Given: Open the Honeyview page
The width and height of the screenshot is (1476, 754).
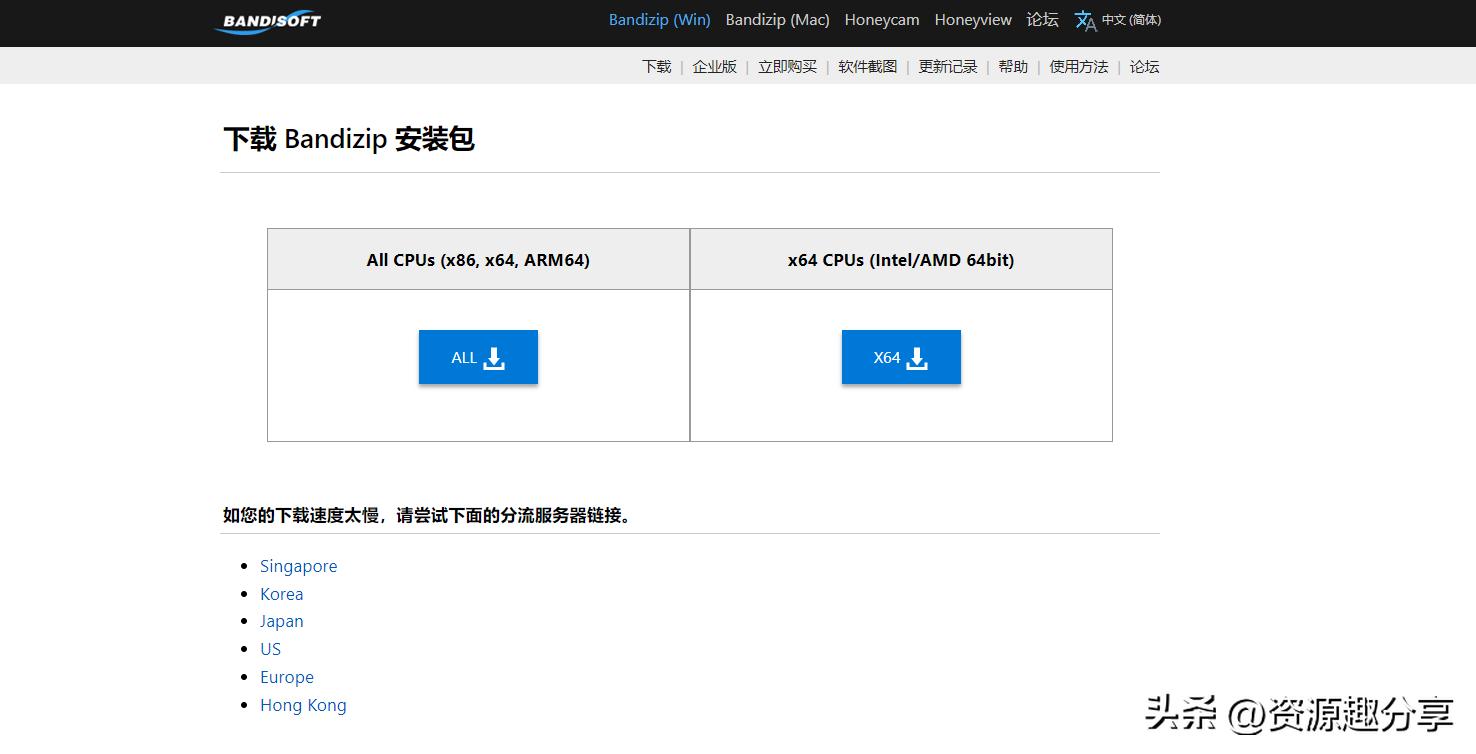Looking at the screenshot, I should click(x=972, y=19).
